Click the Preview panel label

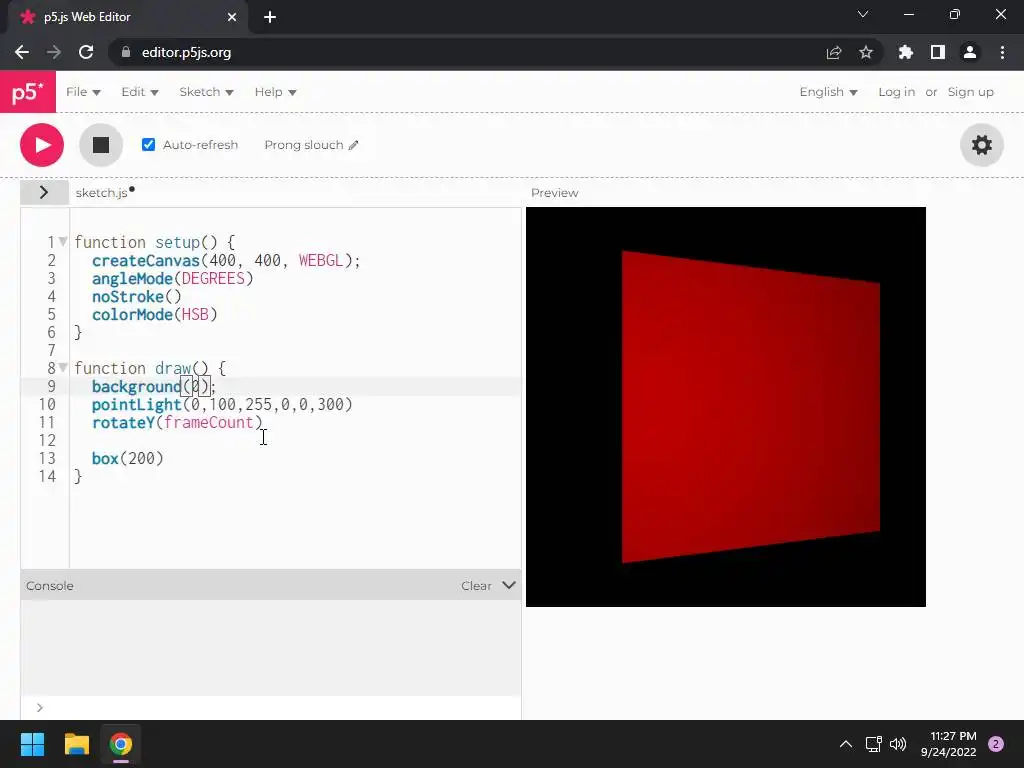coord(554,193)
